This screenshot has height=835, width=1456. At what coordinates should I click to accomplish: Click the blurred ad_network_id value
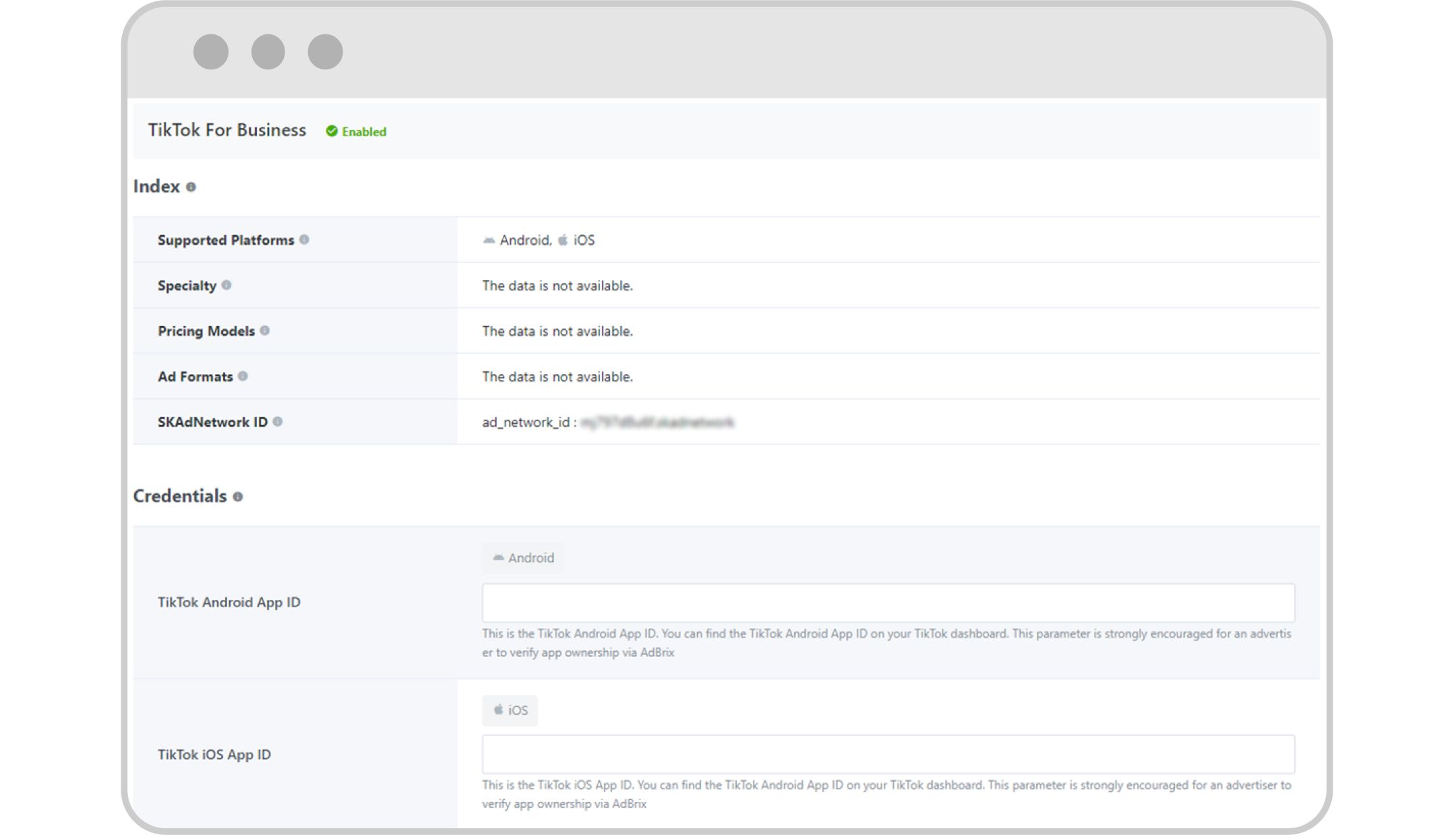(657, 423)
